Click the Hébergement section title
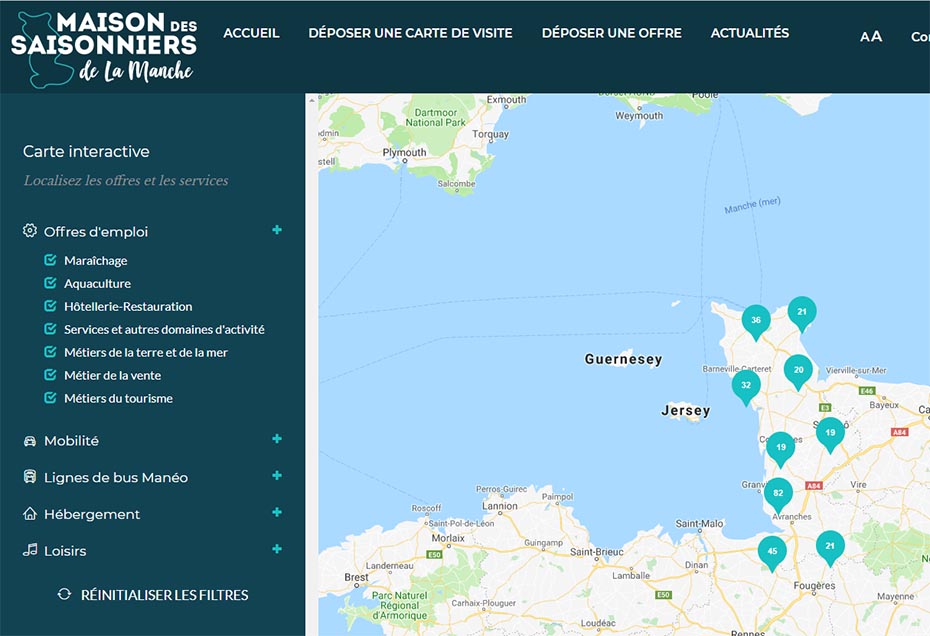 tap(92, 514)
